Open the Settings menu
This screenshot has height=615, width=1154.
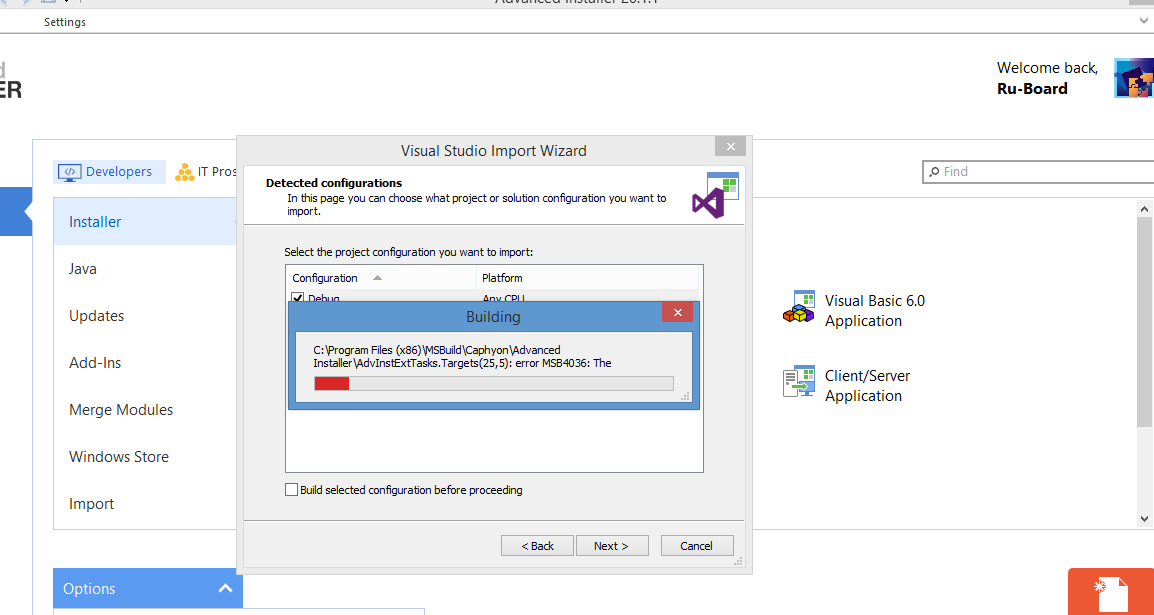65,22
